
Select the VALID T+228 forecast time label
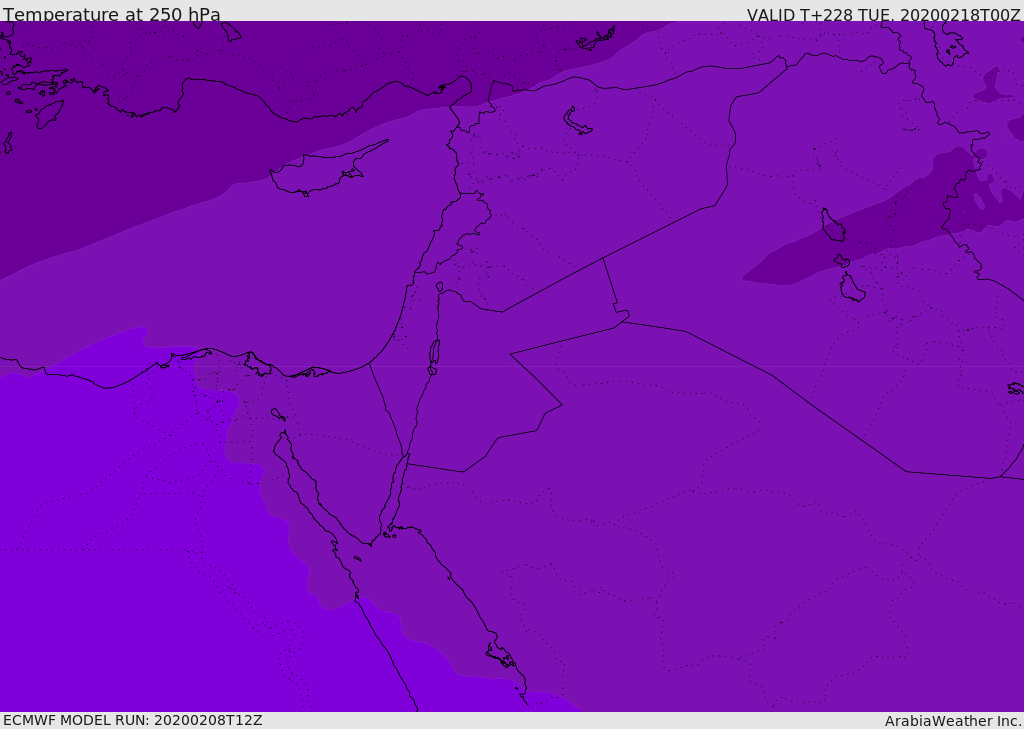pyautogui.click(x=883, y=14)
